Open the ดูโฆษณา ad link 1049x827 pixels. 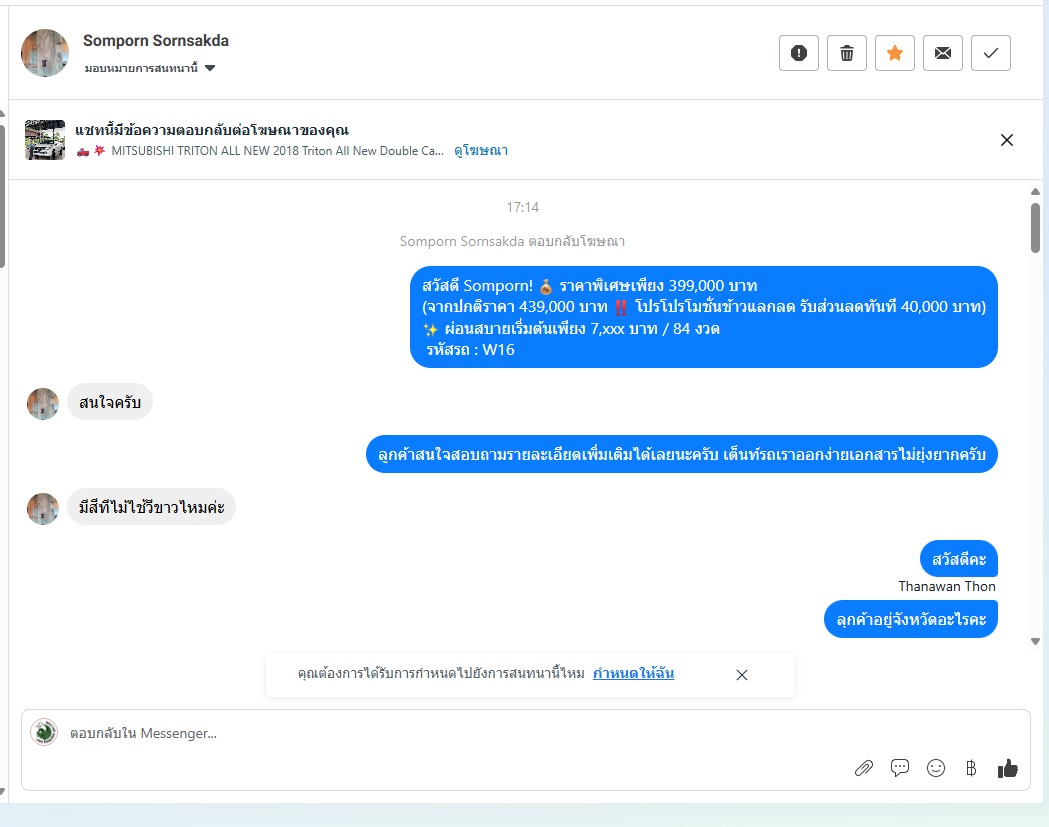tap(481, 151)
